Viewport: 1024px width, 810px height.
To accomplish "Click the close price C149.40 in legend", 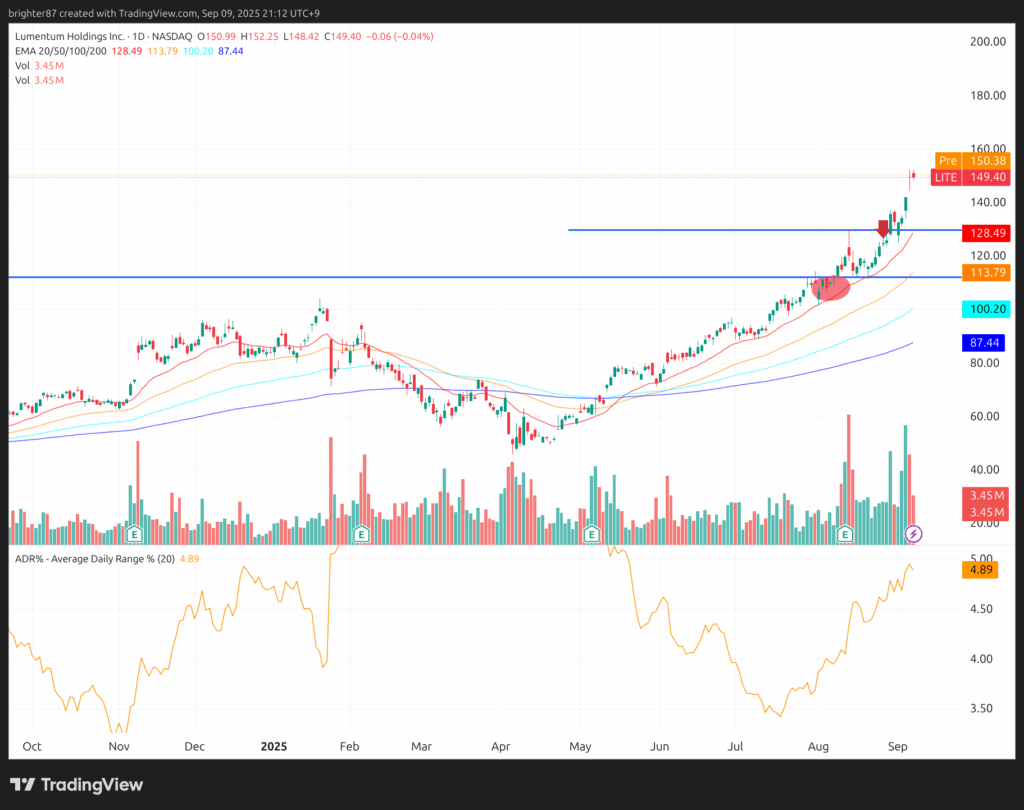I will (342, 37).
